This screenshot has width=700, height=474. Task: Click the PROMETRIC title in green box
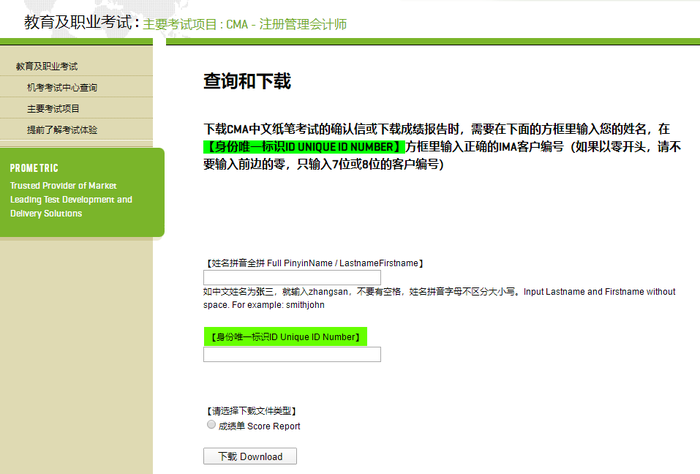(x=36, y=168)
